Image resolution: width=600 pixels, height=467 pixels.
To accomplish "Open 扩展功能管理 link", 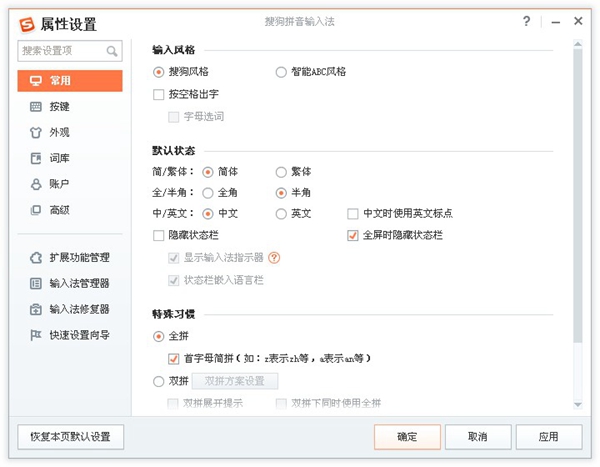I will (x=70, y=258).
